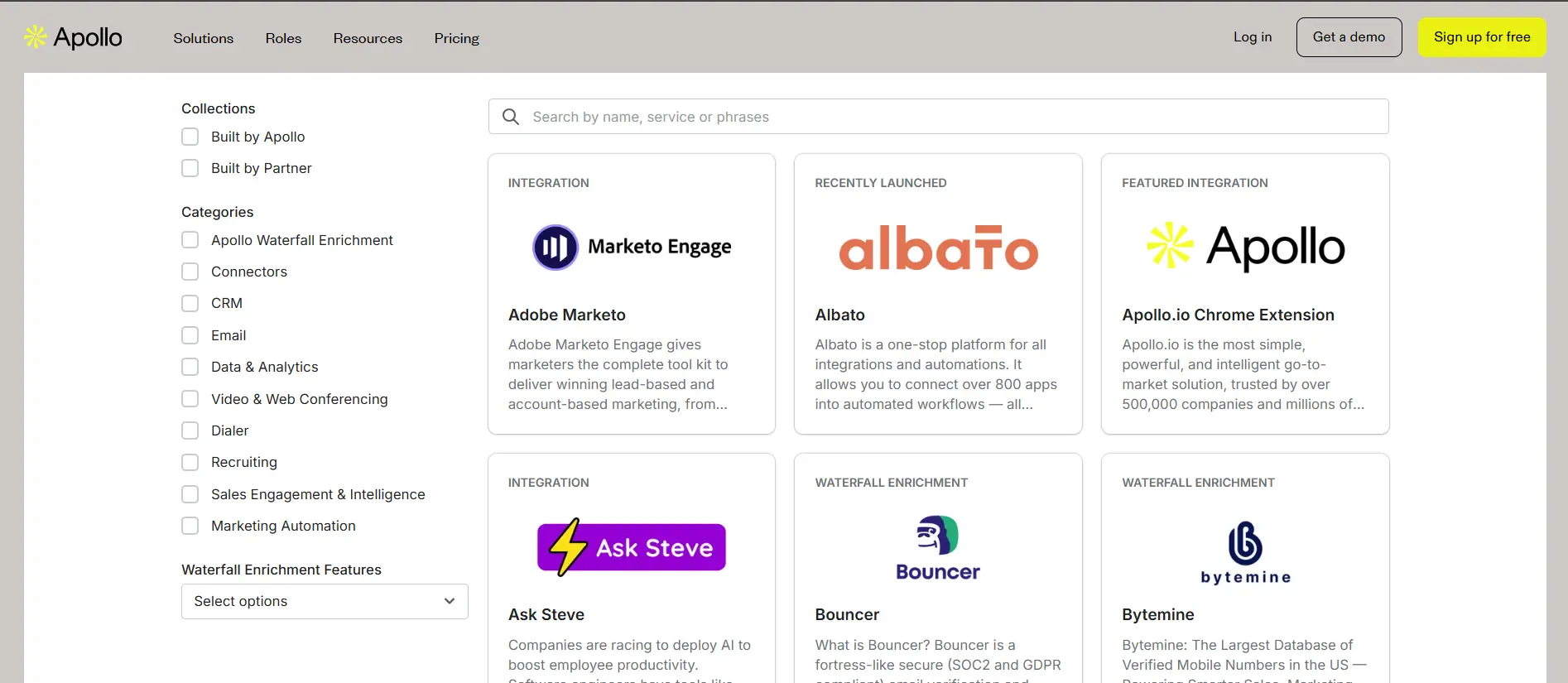Image resolution: width=1568 pixels, height=683 pixels.
Task: Toggle the Marketing Automation checkbox
Action: click(190, 526)
